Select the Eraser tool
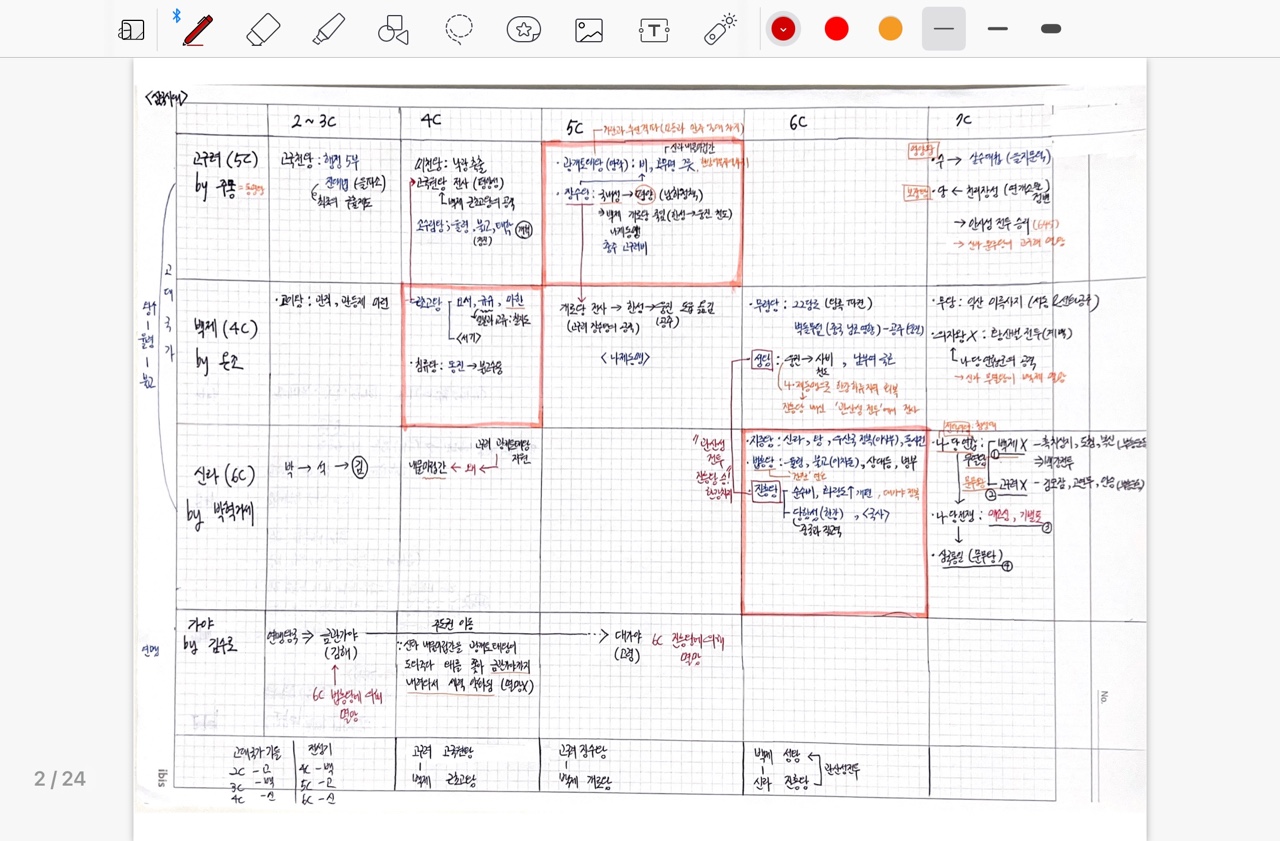 pyautogui.click(x=262, y=29)
